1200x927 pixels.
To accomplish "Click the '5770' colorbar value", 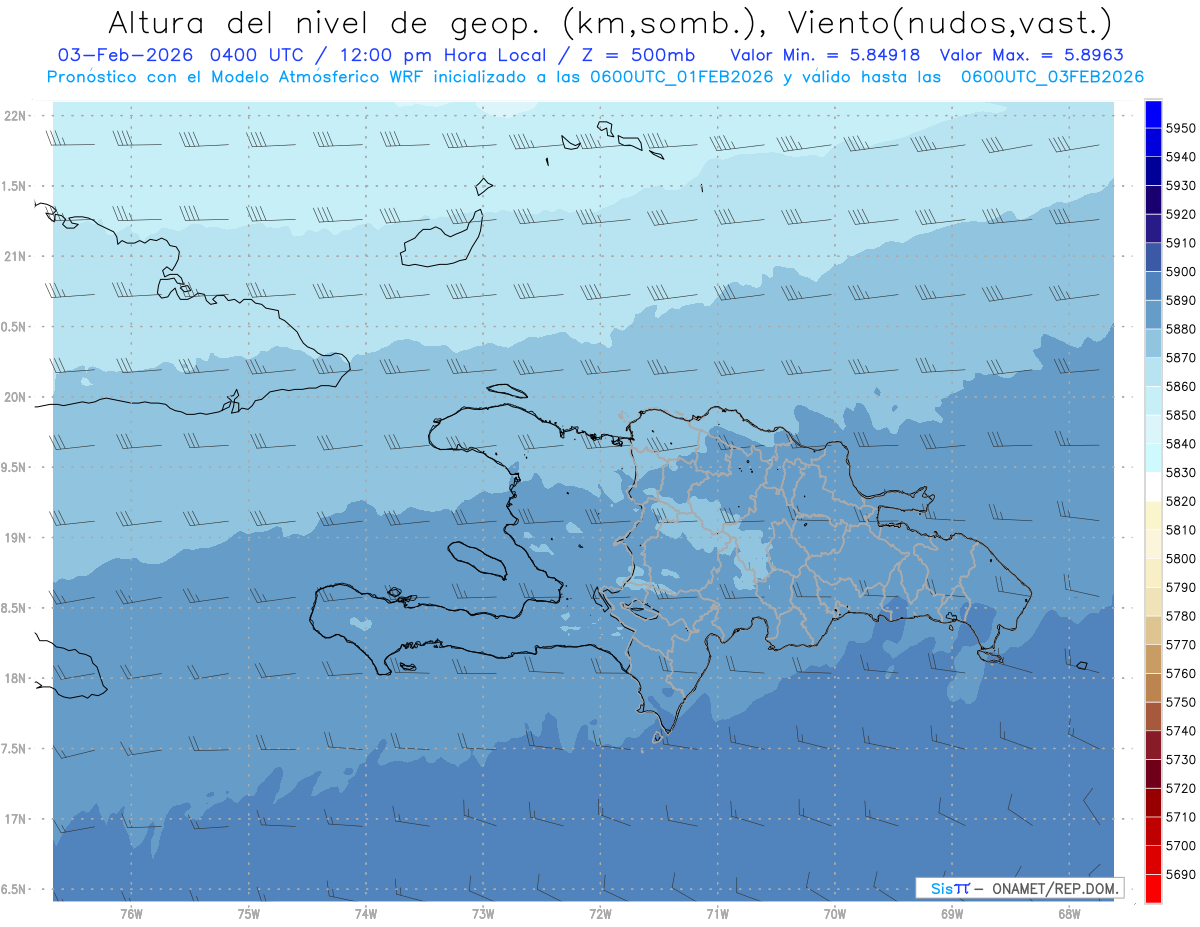I will pyautogui.click(x=1181, y=645).
